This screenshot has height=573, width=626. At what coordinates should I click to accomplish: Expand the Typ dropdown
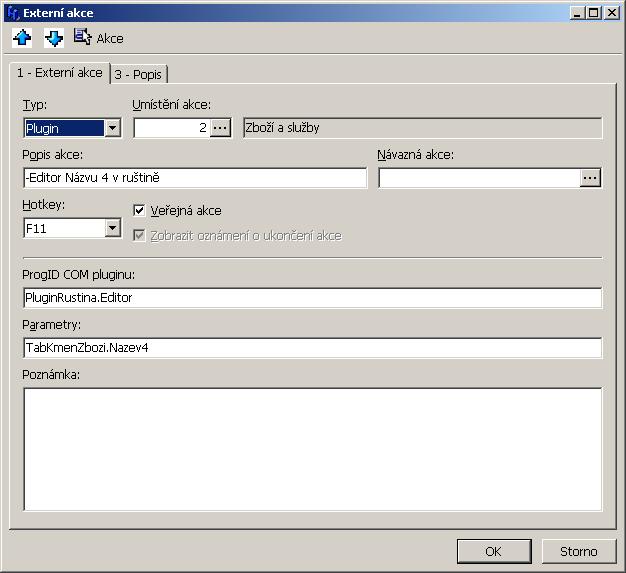113,128
